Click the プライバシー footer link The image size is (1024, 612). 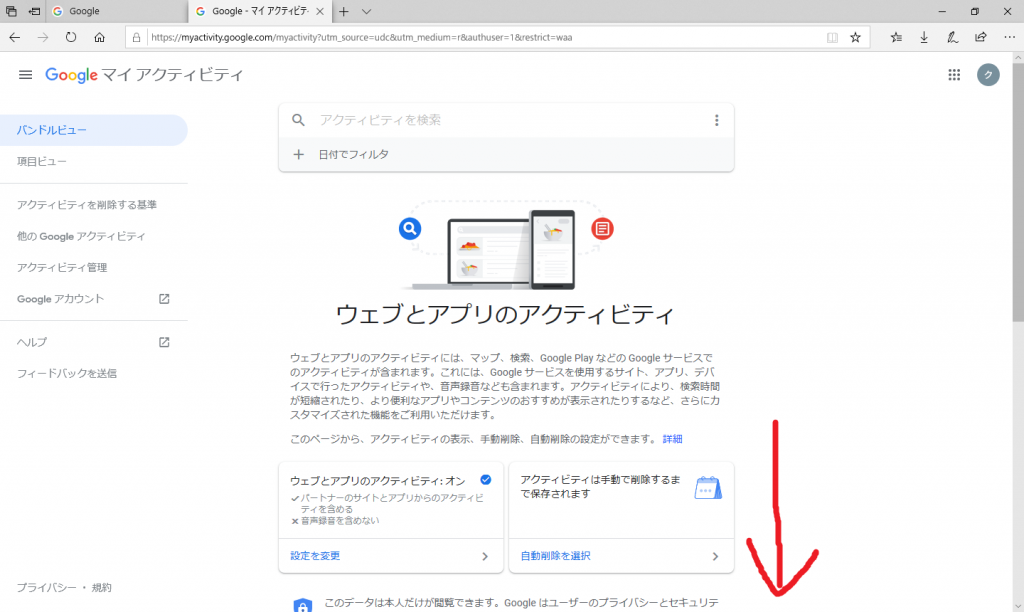[x=46, y=588]
